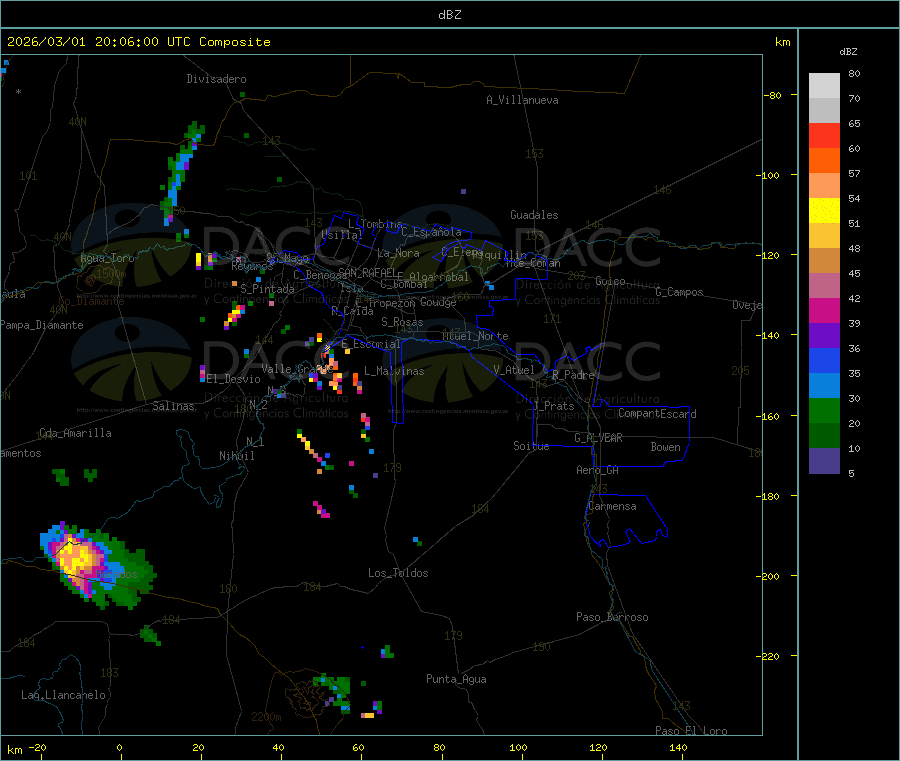Click the Salinas place label
This screenshot has height=761, width=900.
pos(173,406)
